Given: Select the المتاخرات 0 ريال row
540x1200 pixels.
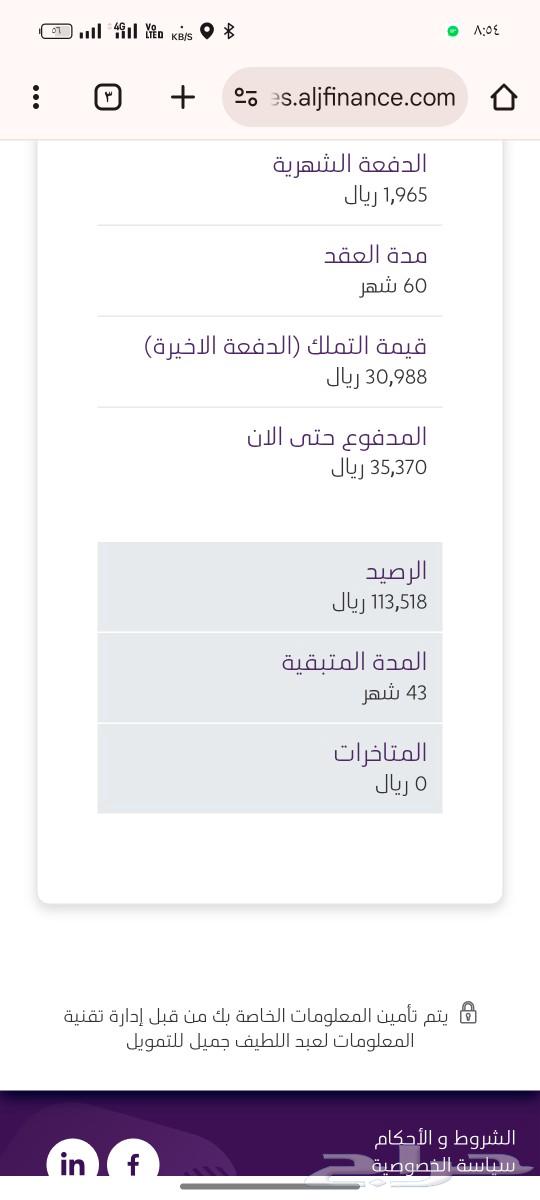Looking at the screenshot, I should coord(270,768).
